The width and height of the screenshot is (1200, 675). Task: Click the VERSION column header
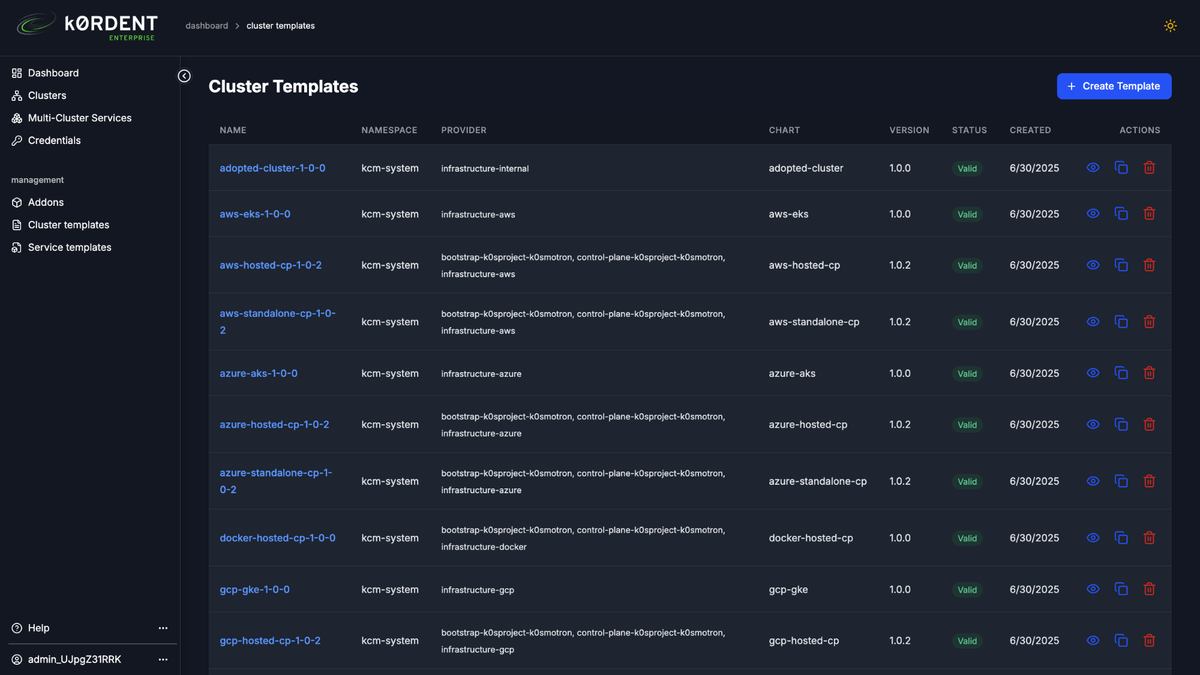pos(909,130)
